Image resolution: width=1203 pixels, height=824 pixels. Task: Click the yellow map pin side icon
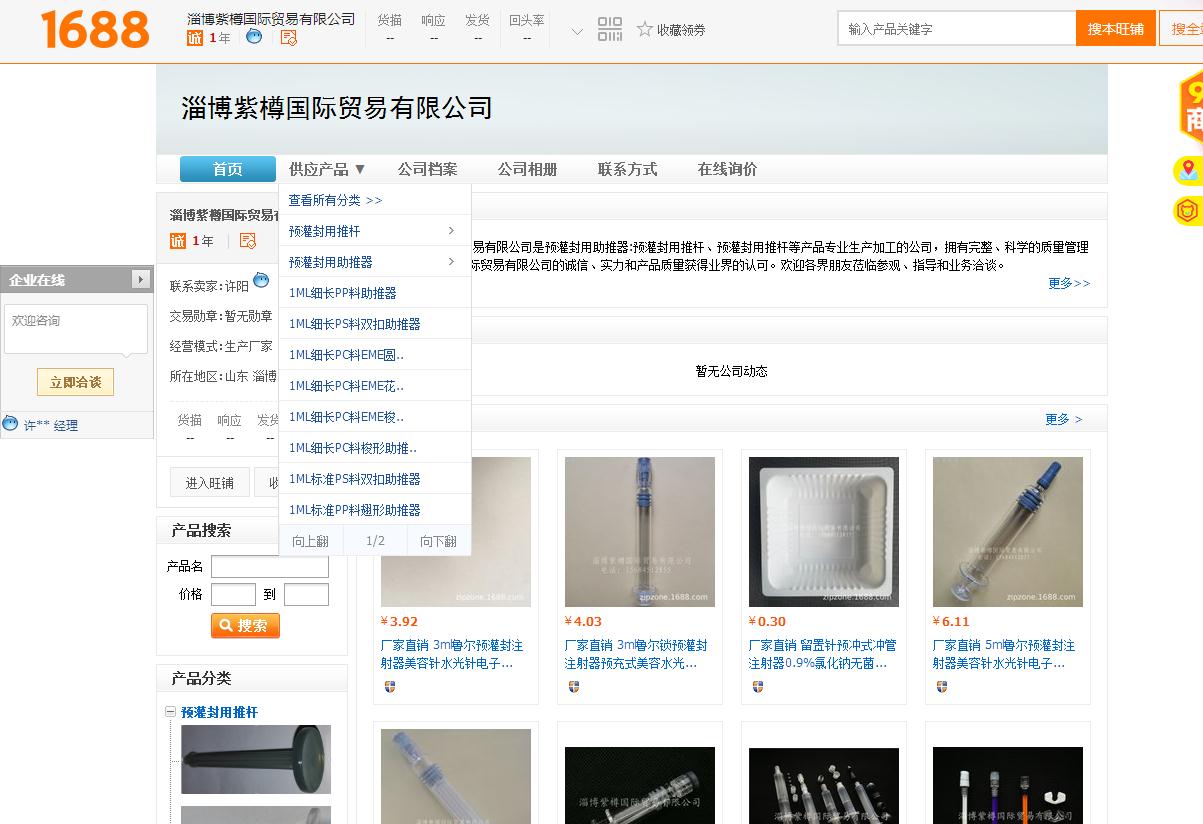click(x=1188, y=171)
